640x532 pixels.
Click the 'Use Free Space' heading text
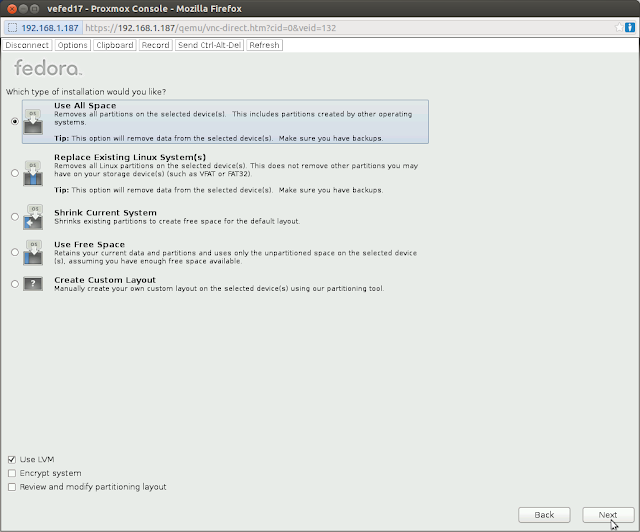[x=89, y=245]
